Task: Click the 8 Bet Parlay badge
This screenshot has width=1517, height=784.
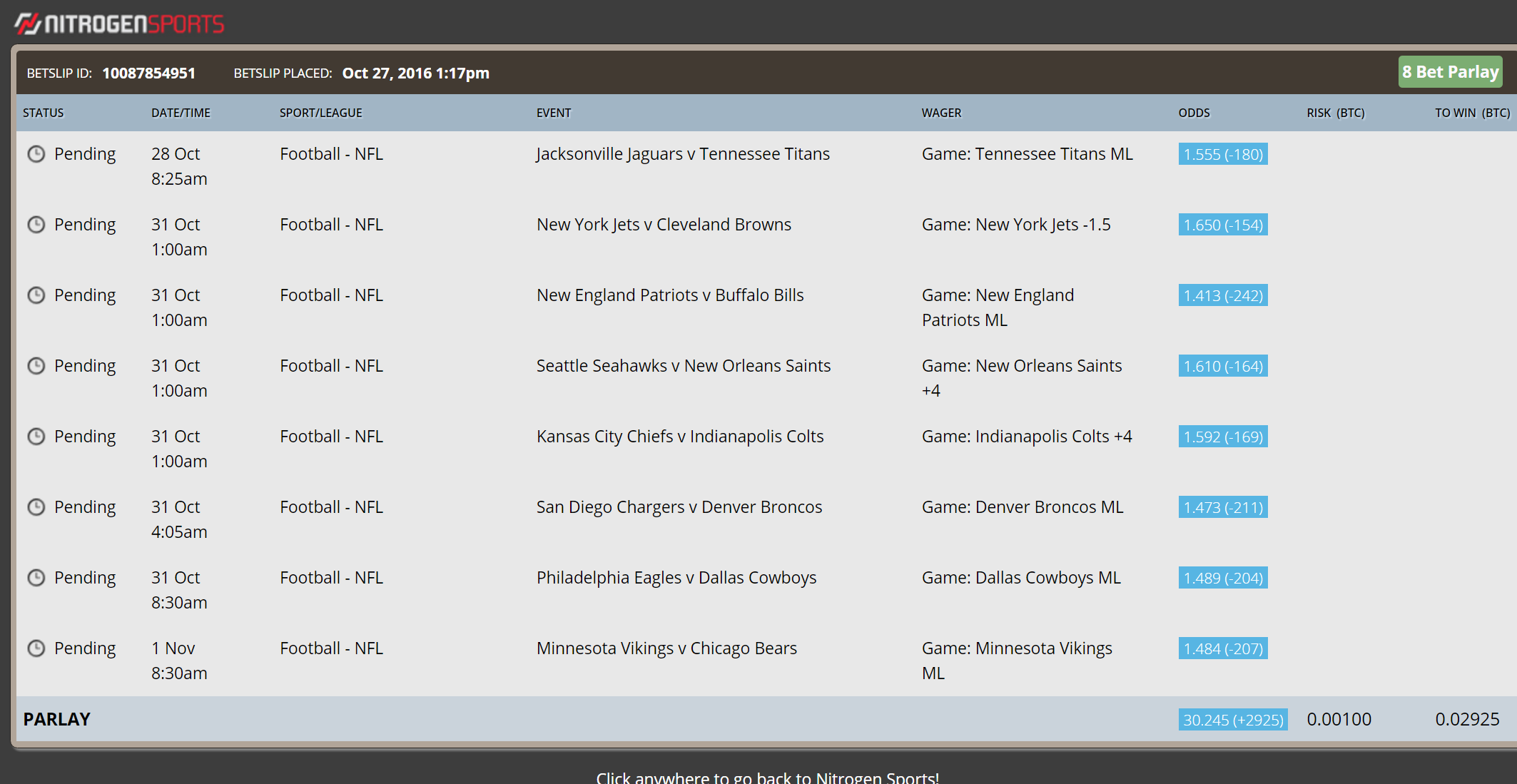Action: [1450, 72]
